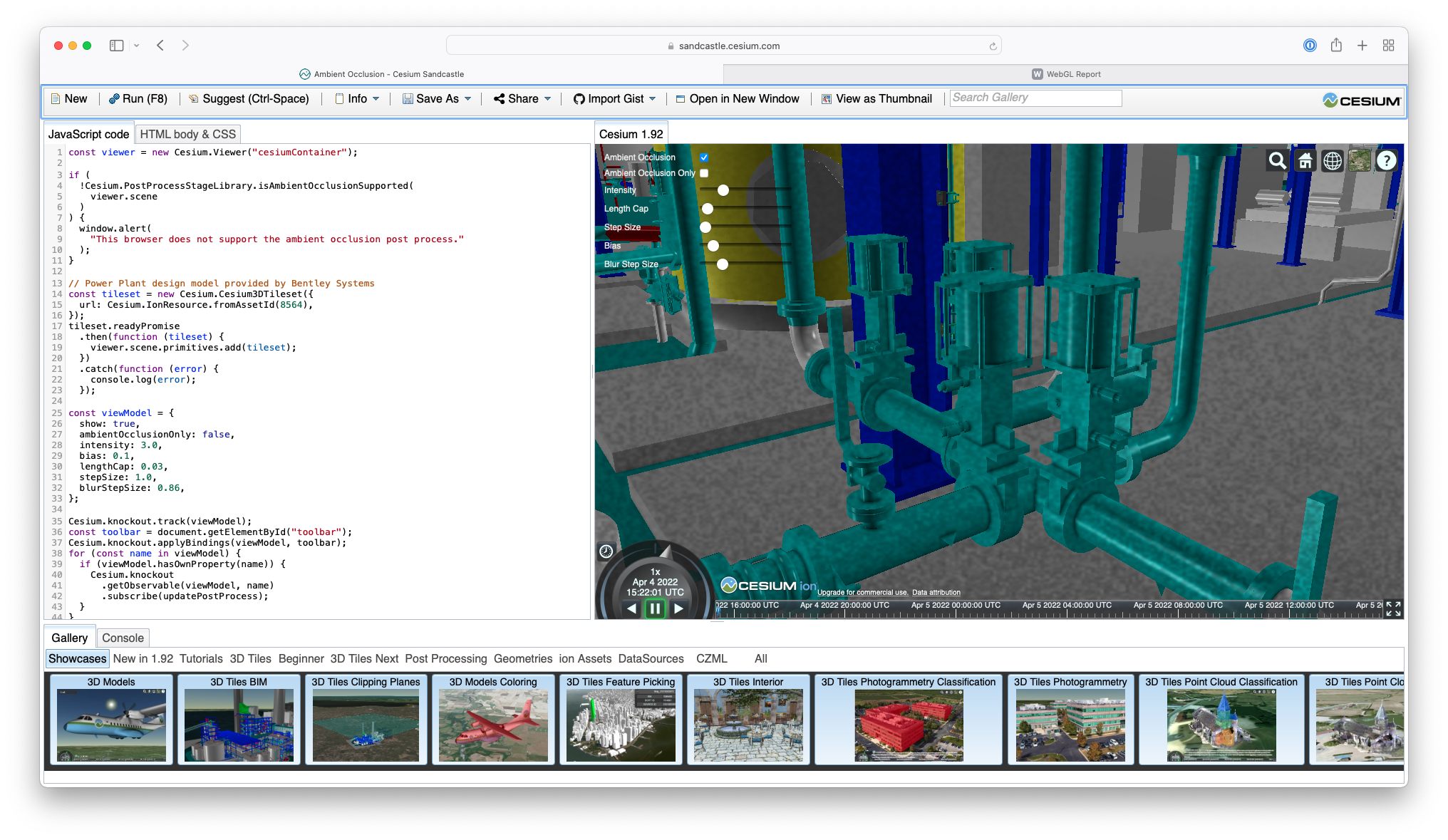Image resolution: width=1448 pixels, height=840 pixels.
Task: Run the code with Run (F8)
Action: 138,99
